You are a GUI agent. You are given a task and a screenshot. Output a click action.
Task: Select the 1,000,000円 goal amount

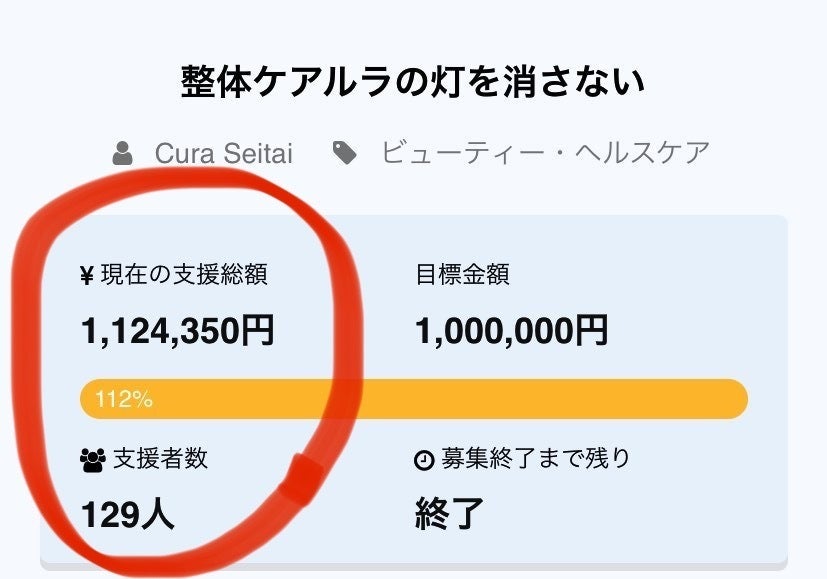pyautogui.click(x=511, y=331)
